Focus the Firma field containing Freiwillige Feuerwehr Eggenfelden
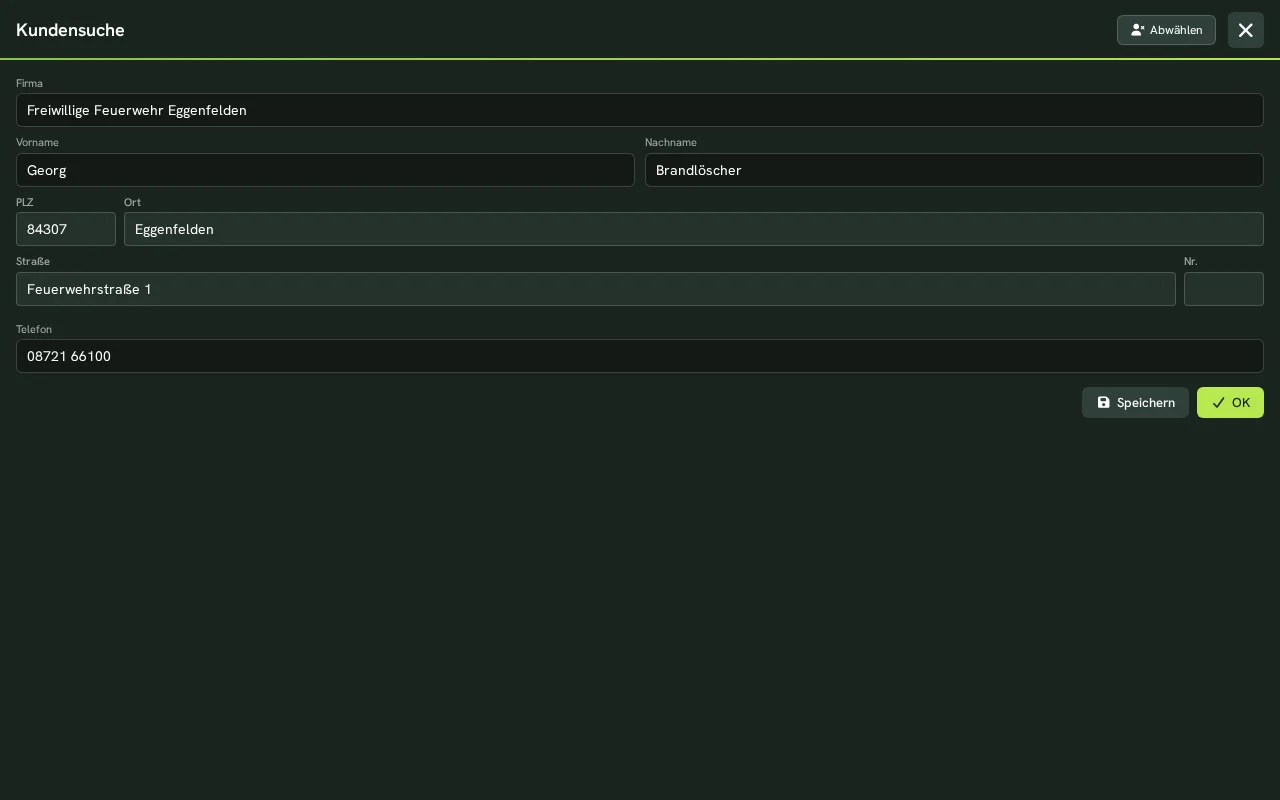This screenshot has width=1280, height=800. pos(640,110)
